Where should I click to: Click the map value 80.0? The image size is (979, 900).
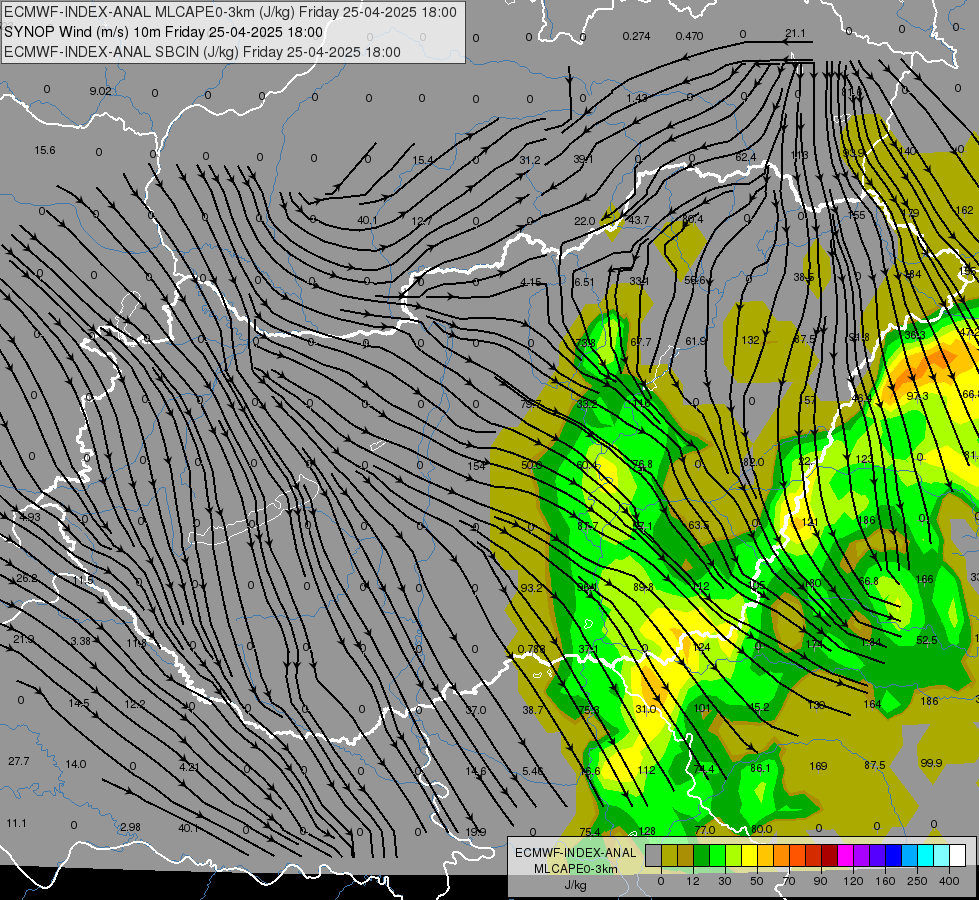click(761, 829)
